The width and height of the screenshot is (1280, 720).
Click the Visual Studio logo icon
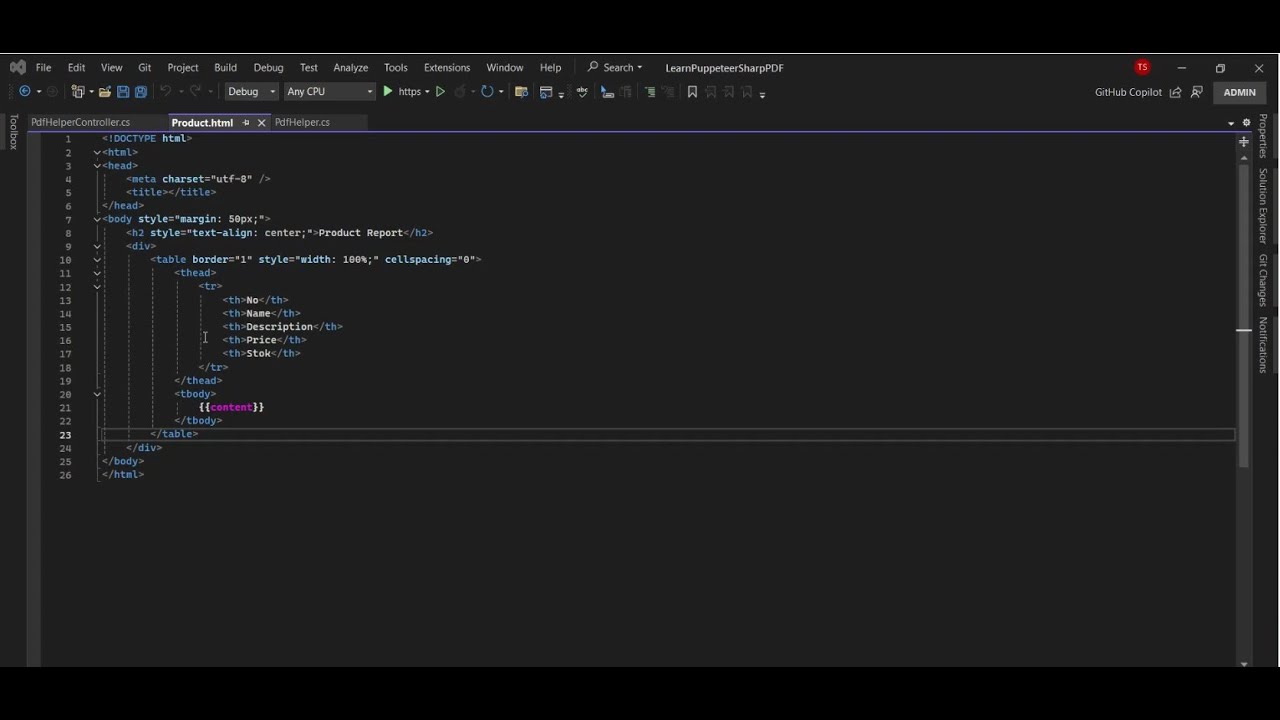[17, 67]
